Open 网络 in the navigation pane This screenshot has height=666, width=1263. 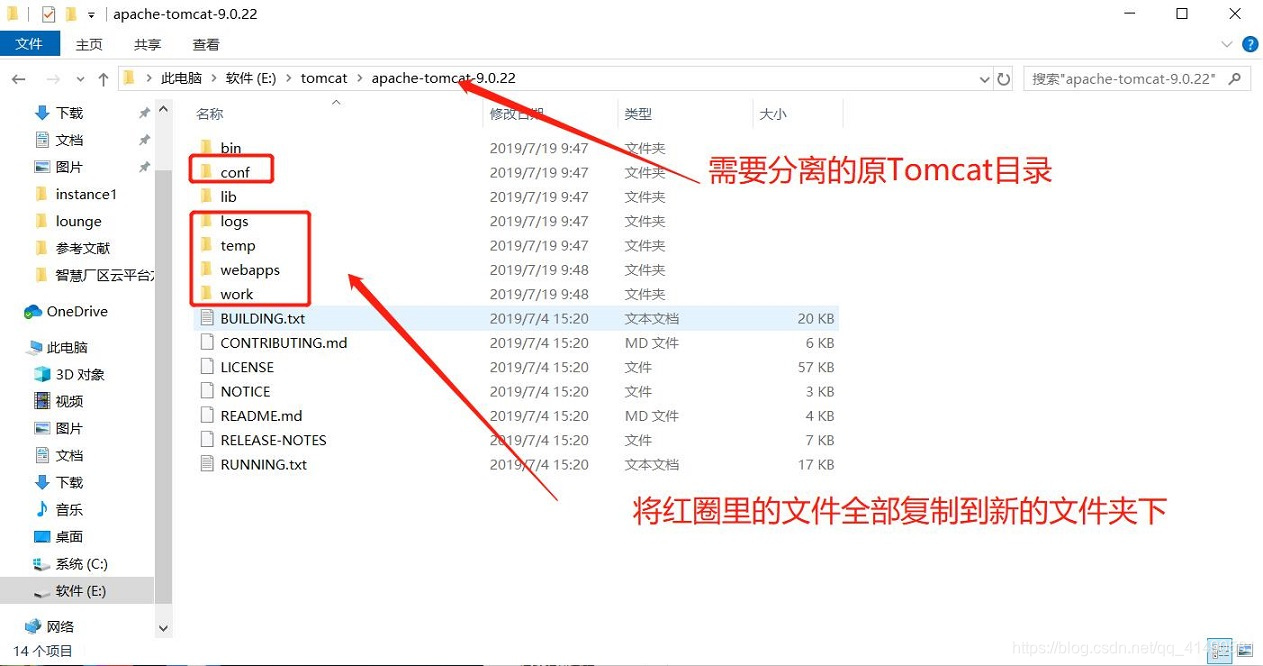pos(60,626)
